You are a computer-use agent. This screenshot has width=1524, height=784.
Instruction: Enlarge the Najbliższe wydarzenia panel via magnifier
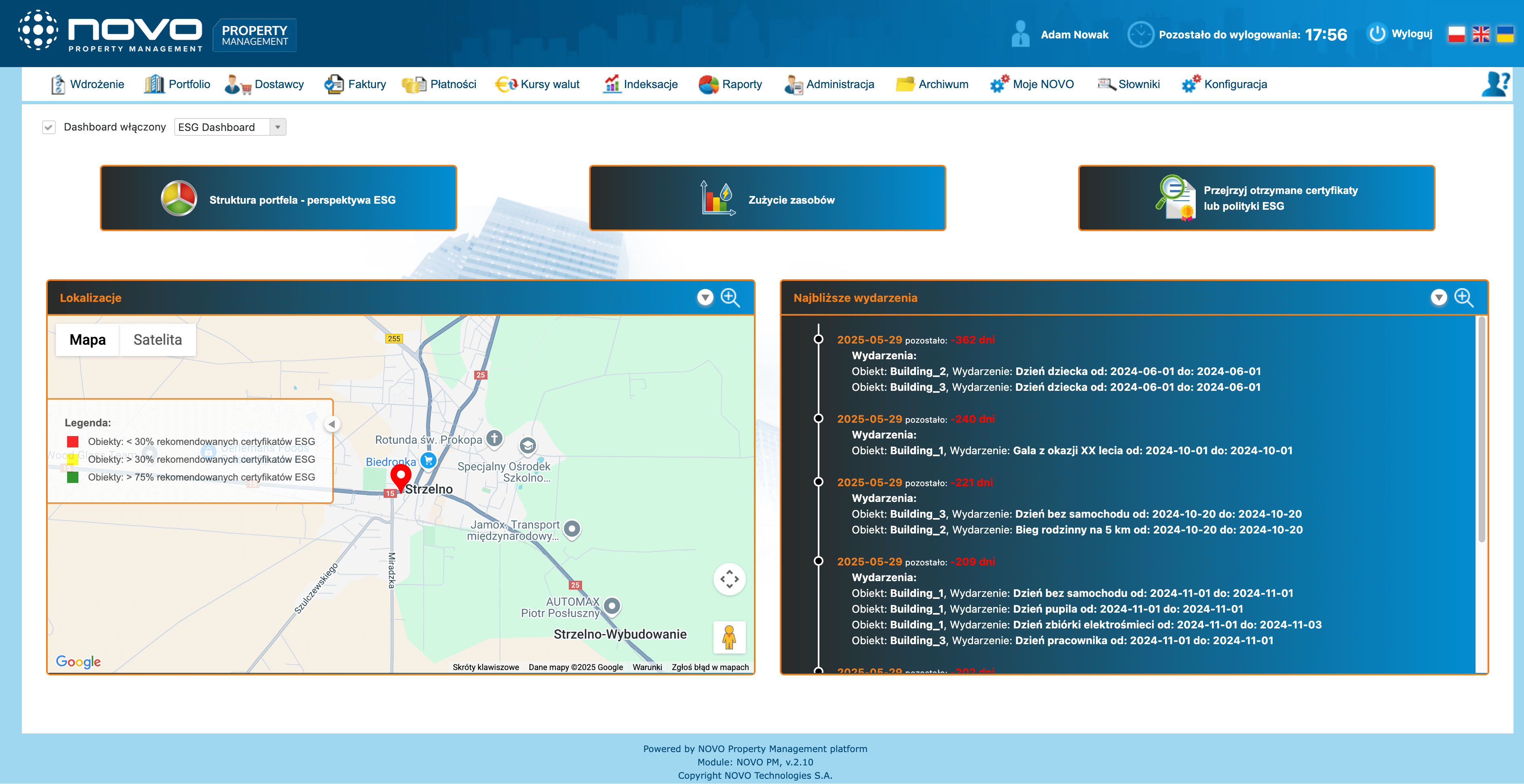click(1464, 297)
